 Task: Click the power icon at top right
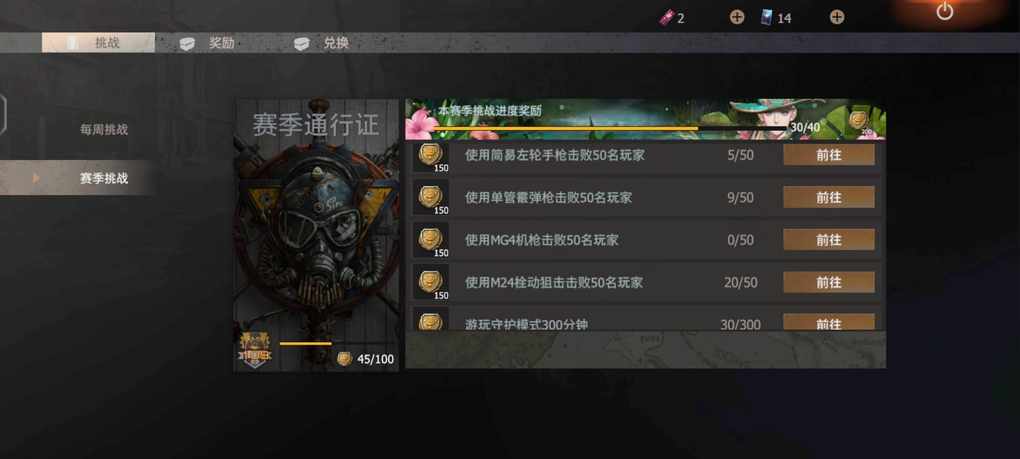pyautogui.click(x=945, y=11)
